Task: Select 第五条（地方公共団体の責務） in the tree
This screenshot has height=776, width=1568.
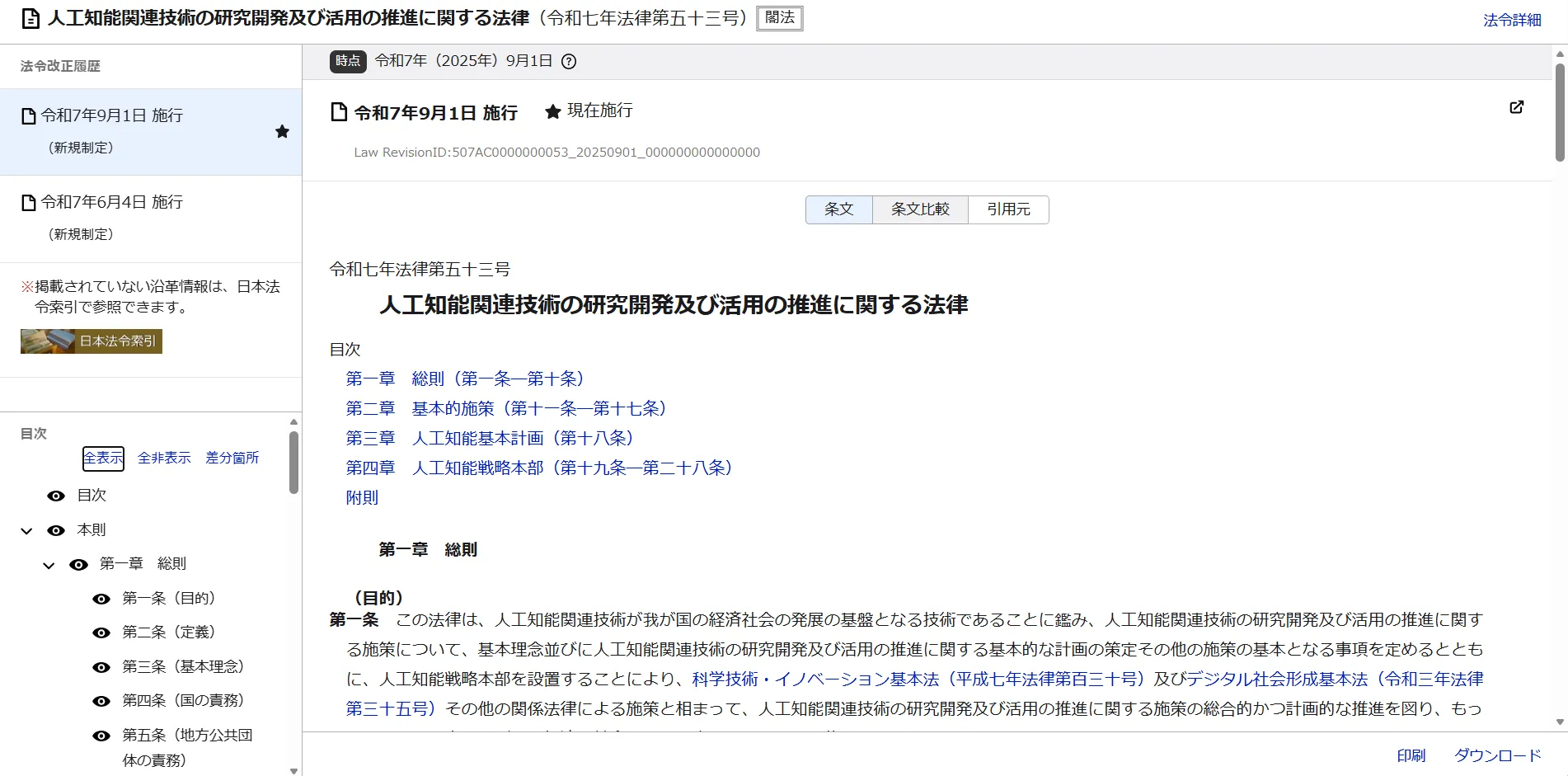Action: [187, 747]
